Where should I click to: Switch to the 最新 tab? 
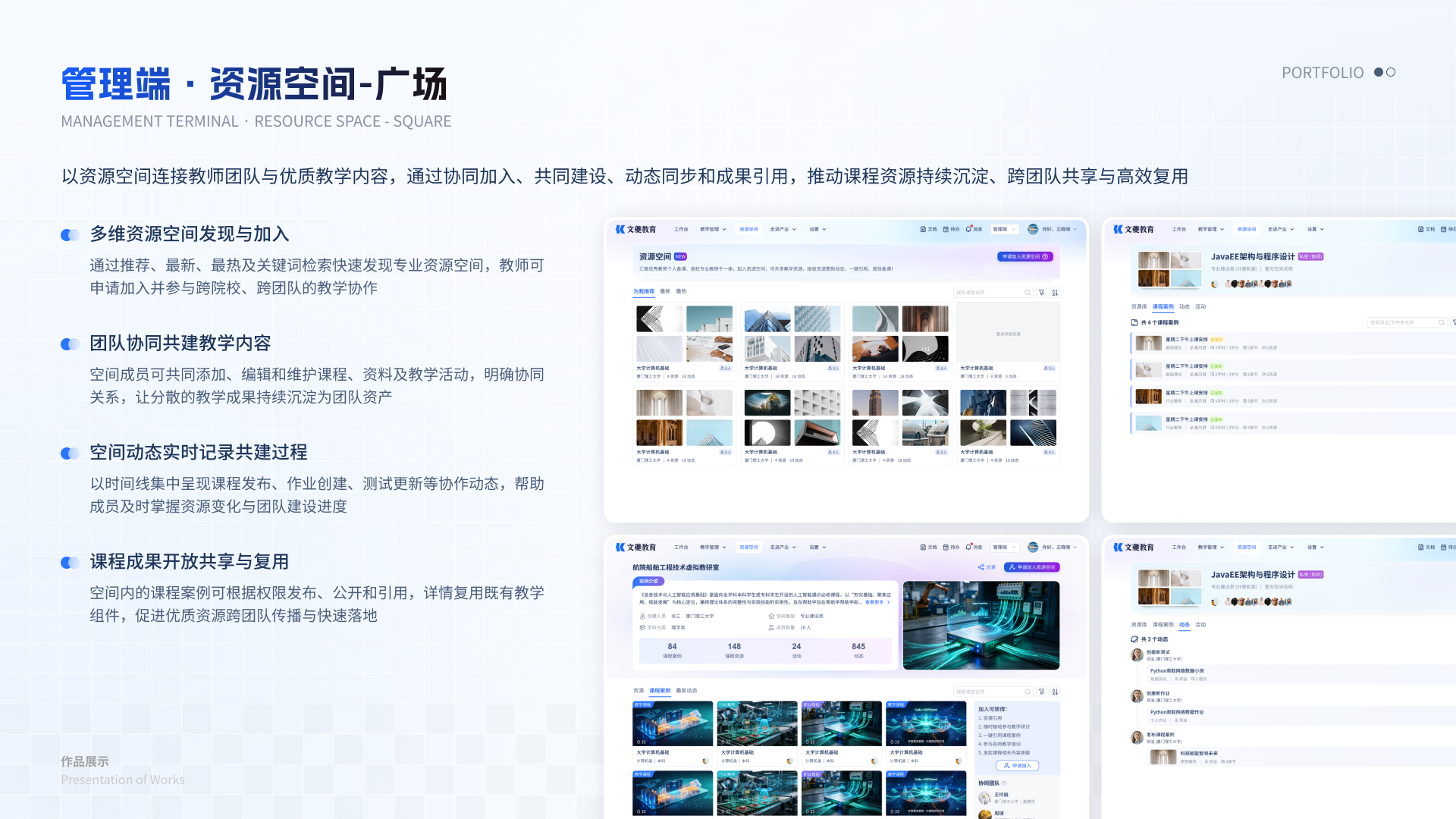click(665, 291)
